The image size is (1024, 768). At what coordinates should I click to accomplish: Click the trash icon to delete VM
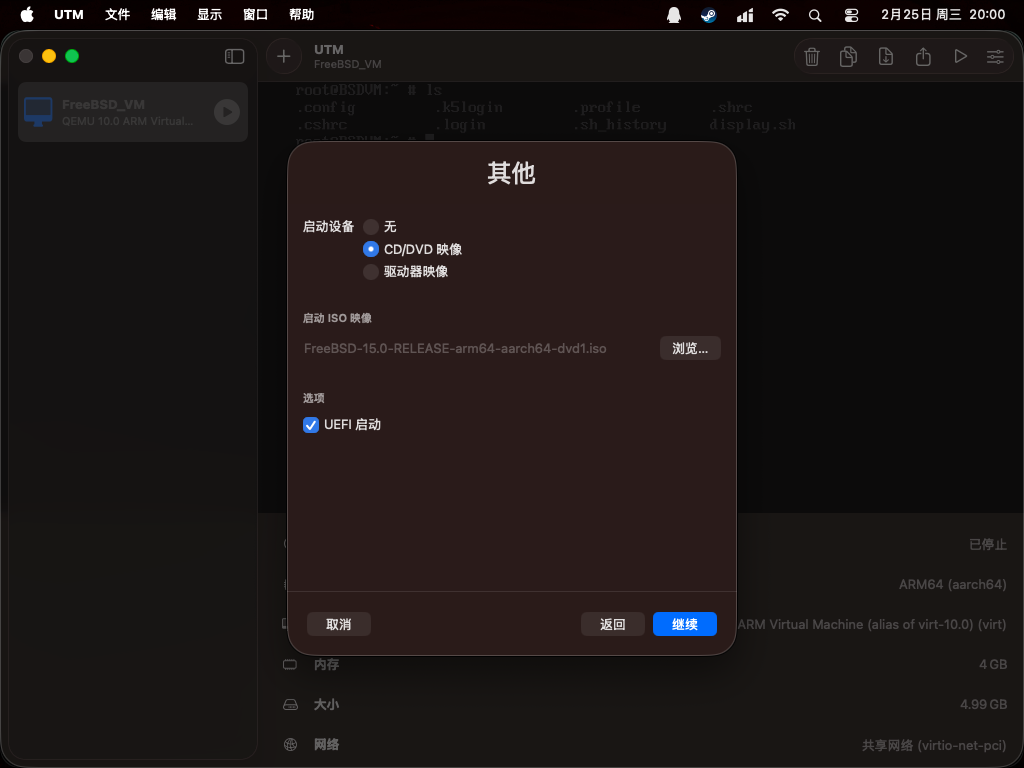tap(812, 57)
